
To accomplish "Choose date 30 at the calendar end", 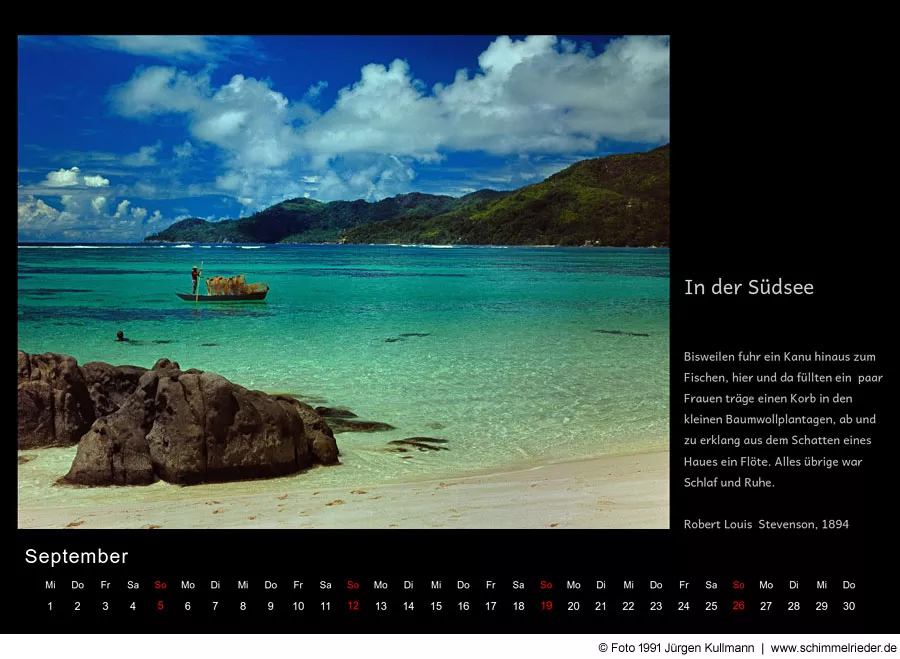I will click(849, 606).
